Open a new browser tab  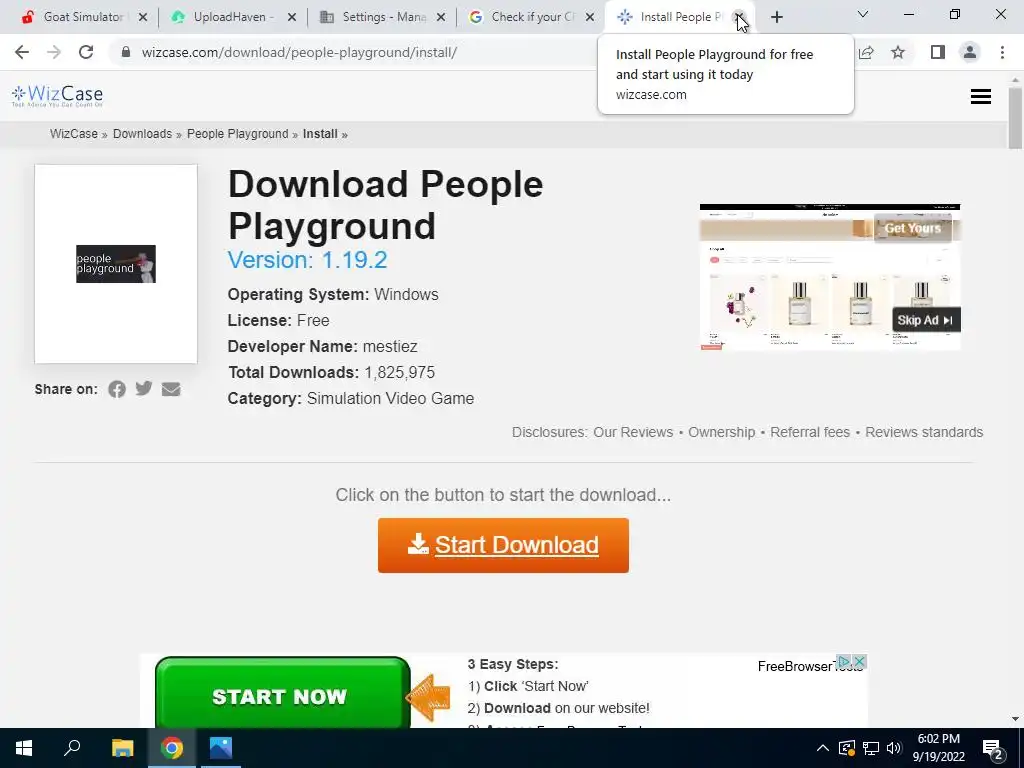[x=776, y=17]
